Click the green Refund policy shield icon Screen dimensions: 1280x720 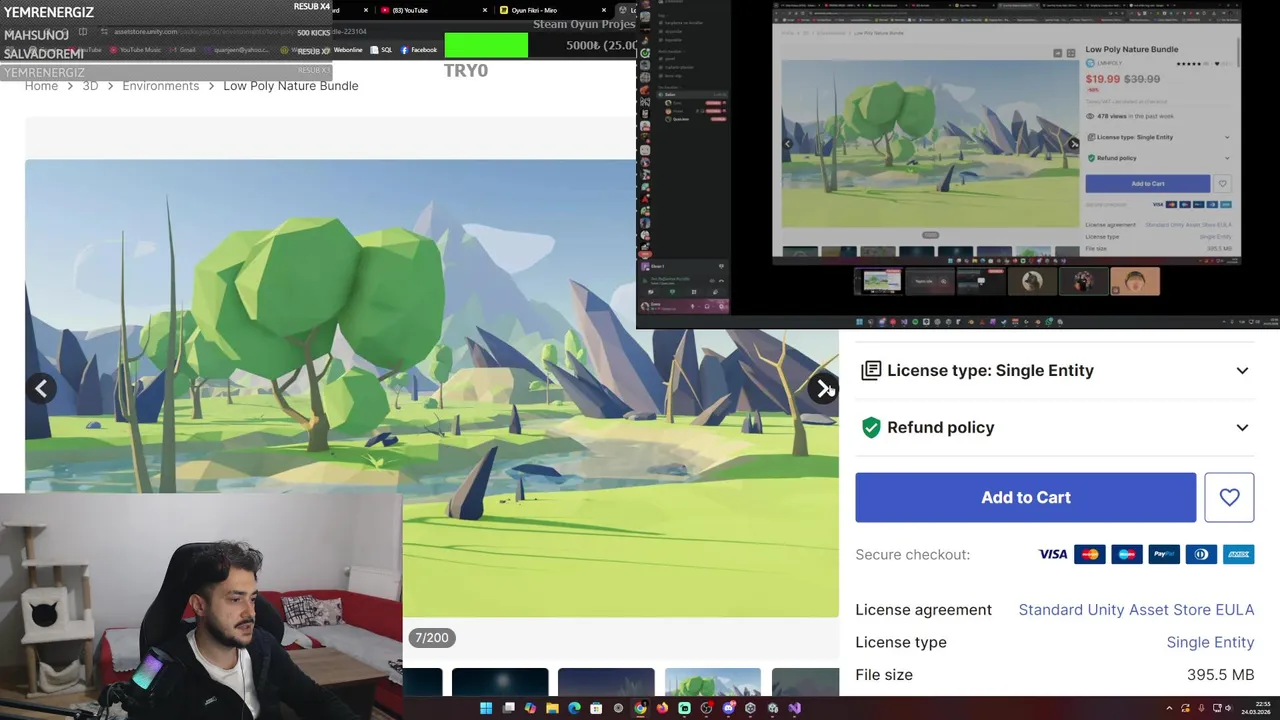871,427
